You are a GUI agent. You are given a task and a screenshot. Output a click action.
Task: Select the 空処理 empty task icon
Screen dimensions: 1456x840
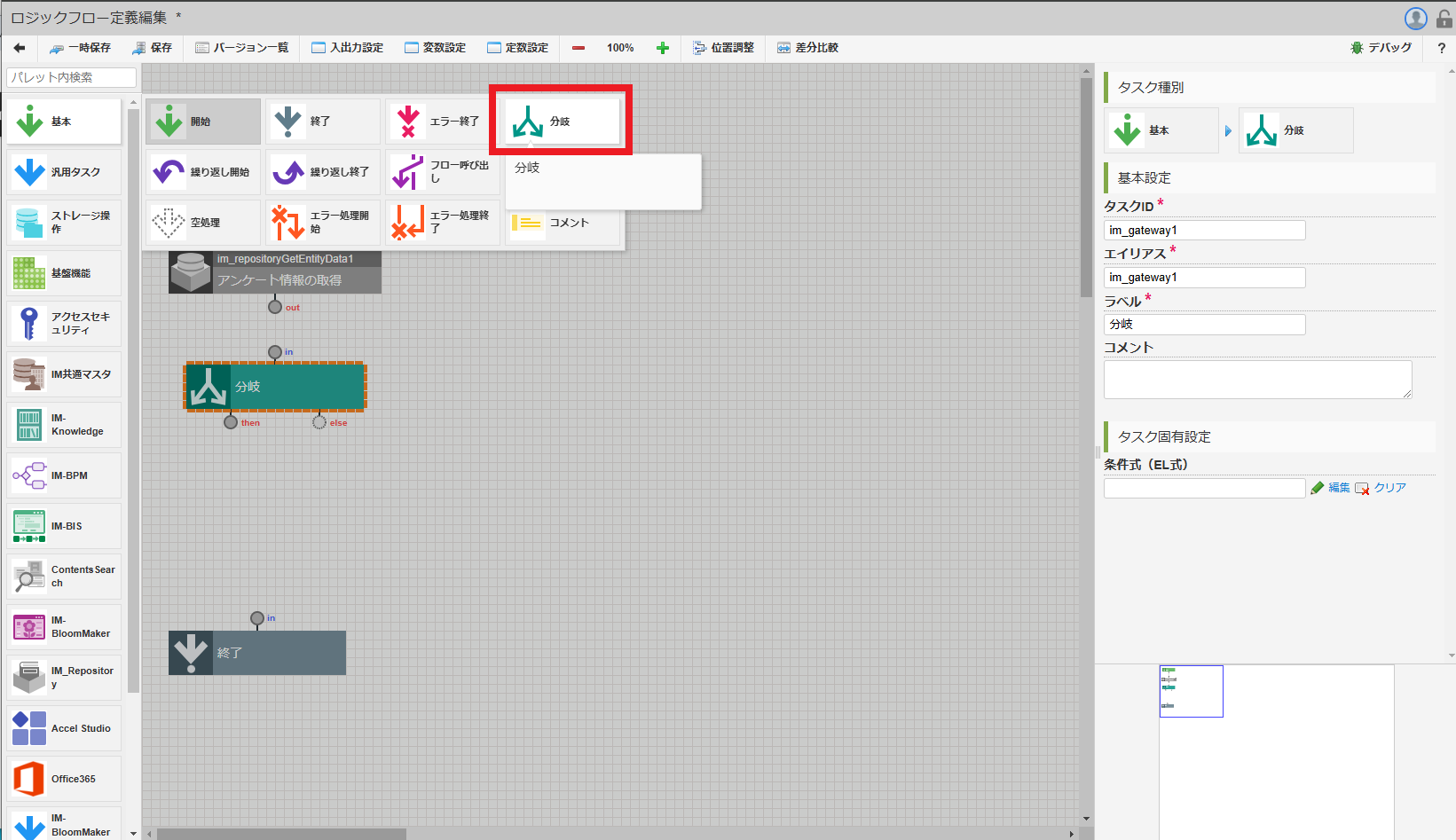coord(201,222)
